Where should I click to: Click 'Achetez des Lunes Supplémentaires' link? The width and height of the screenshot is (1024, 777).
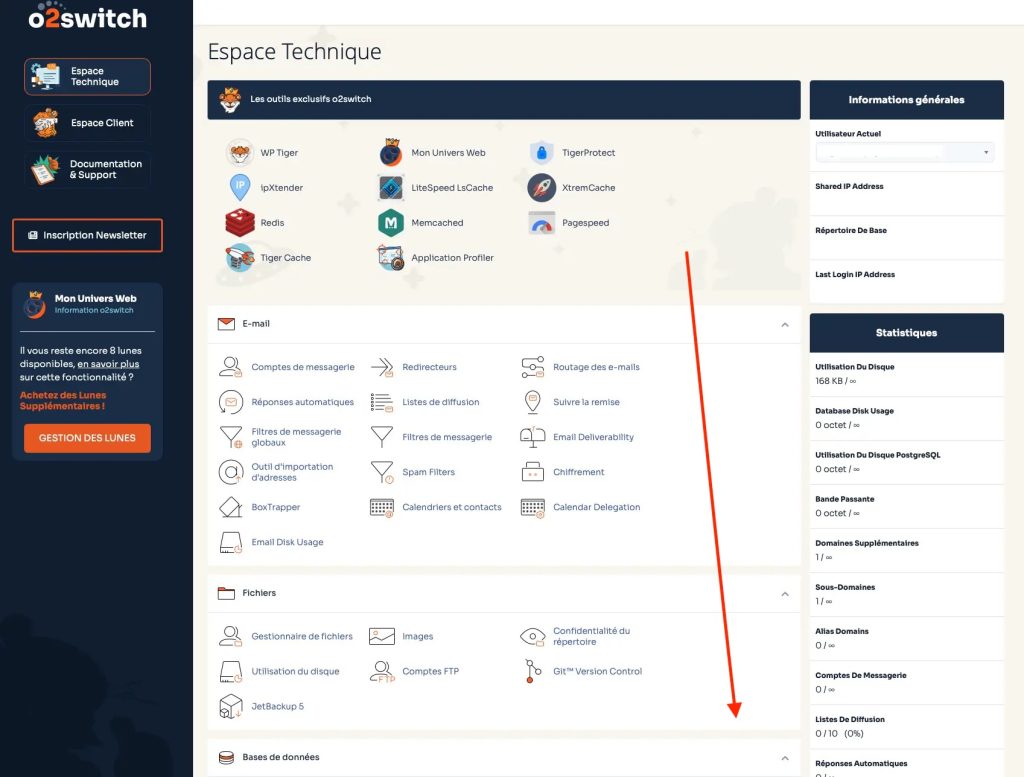tap(63, 400)
